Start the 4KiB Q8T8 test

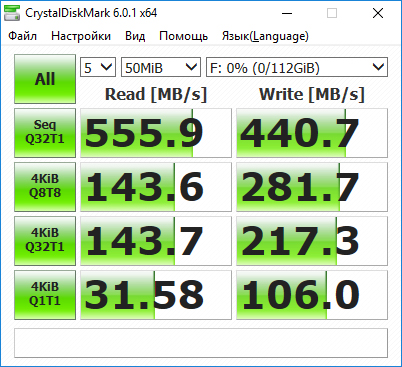[x=45, y=187]
